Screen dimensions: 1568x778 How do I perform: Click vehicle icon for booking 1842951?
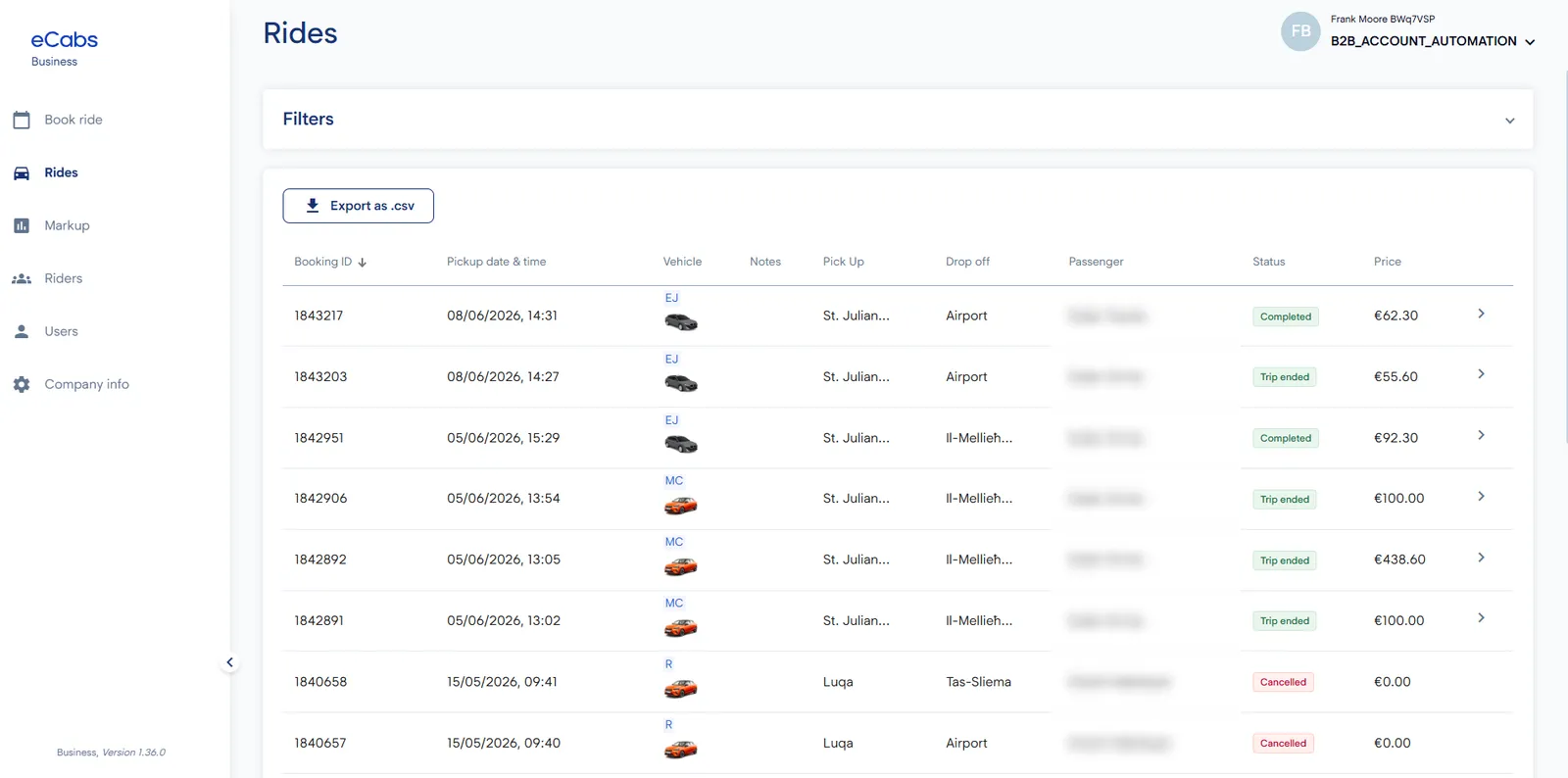[681, 444]
